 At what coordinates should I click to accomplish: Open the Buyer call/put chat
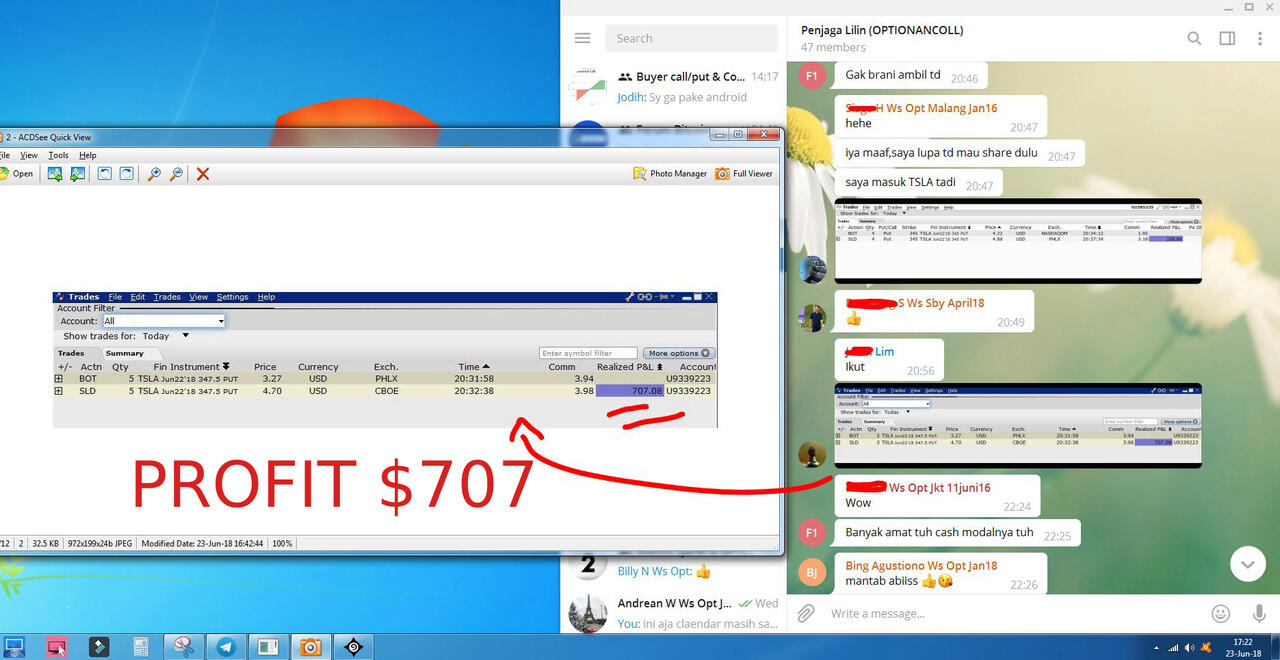pyautogui.click(x=673, y=86)
